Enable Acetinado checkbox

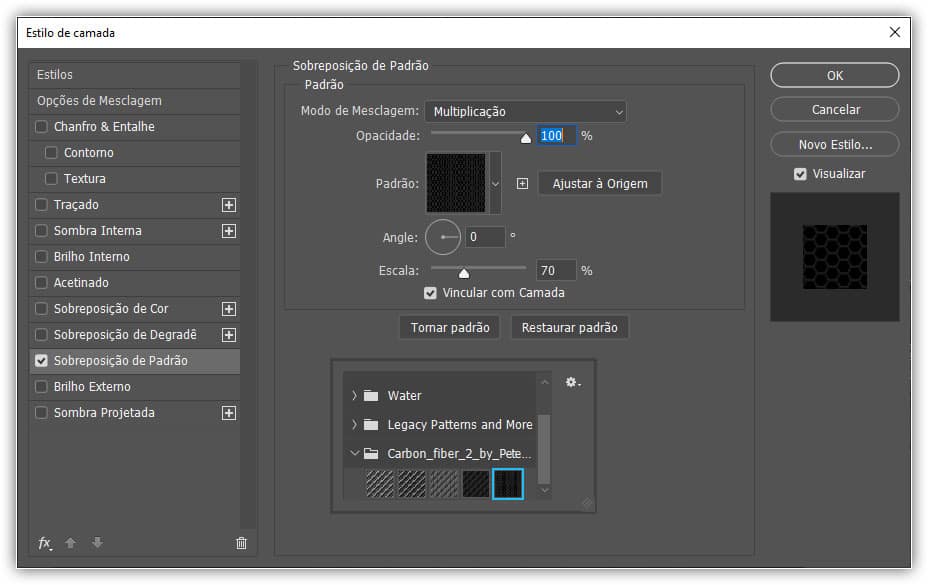[x=41, y=283]
